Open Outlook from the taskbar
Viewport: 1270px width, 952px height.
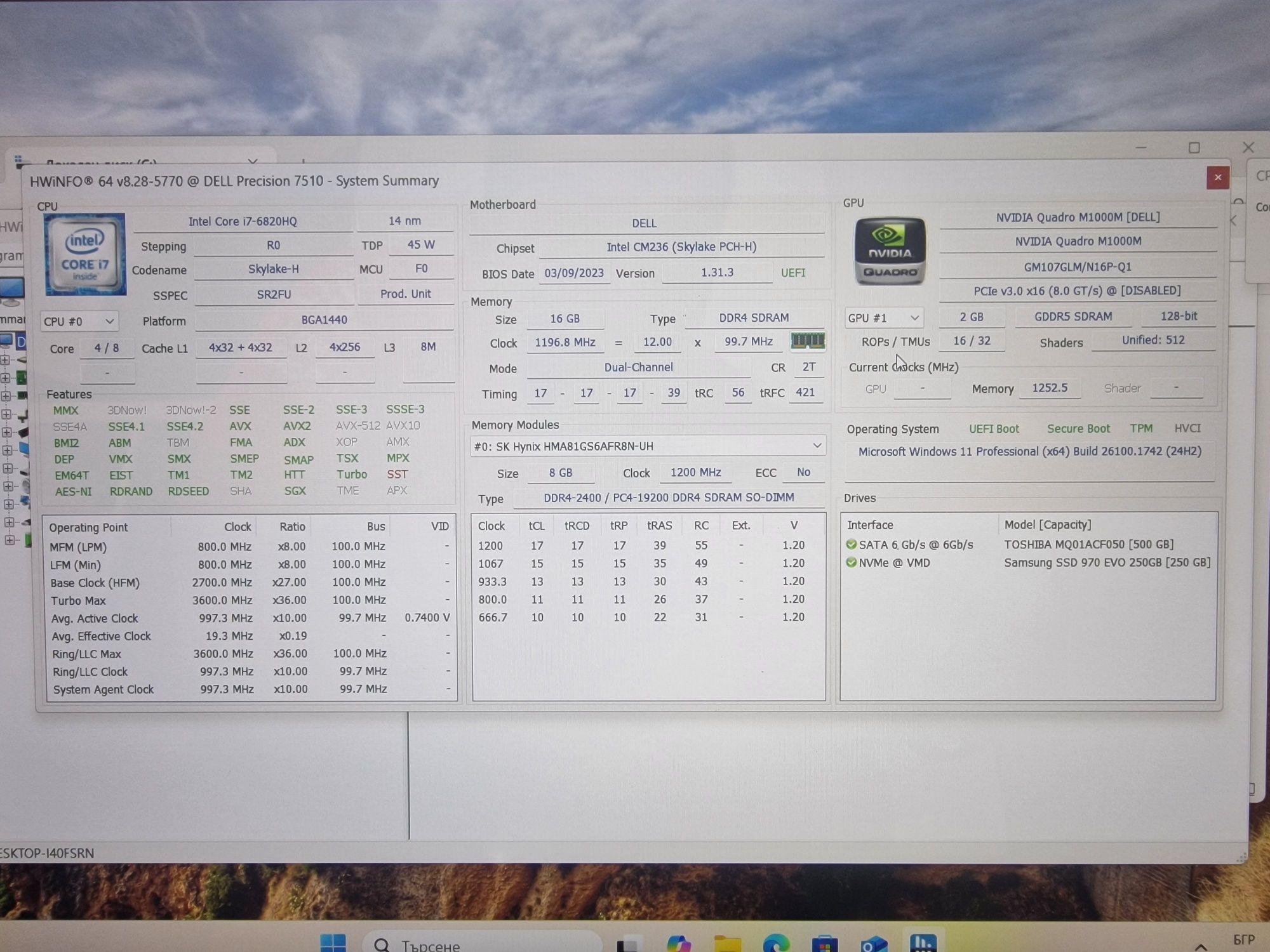pyautogui.click(x=874, y=944)
